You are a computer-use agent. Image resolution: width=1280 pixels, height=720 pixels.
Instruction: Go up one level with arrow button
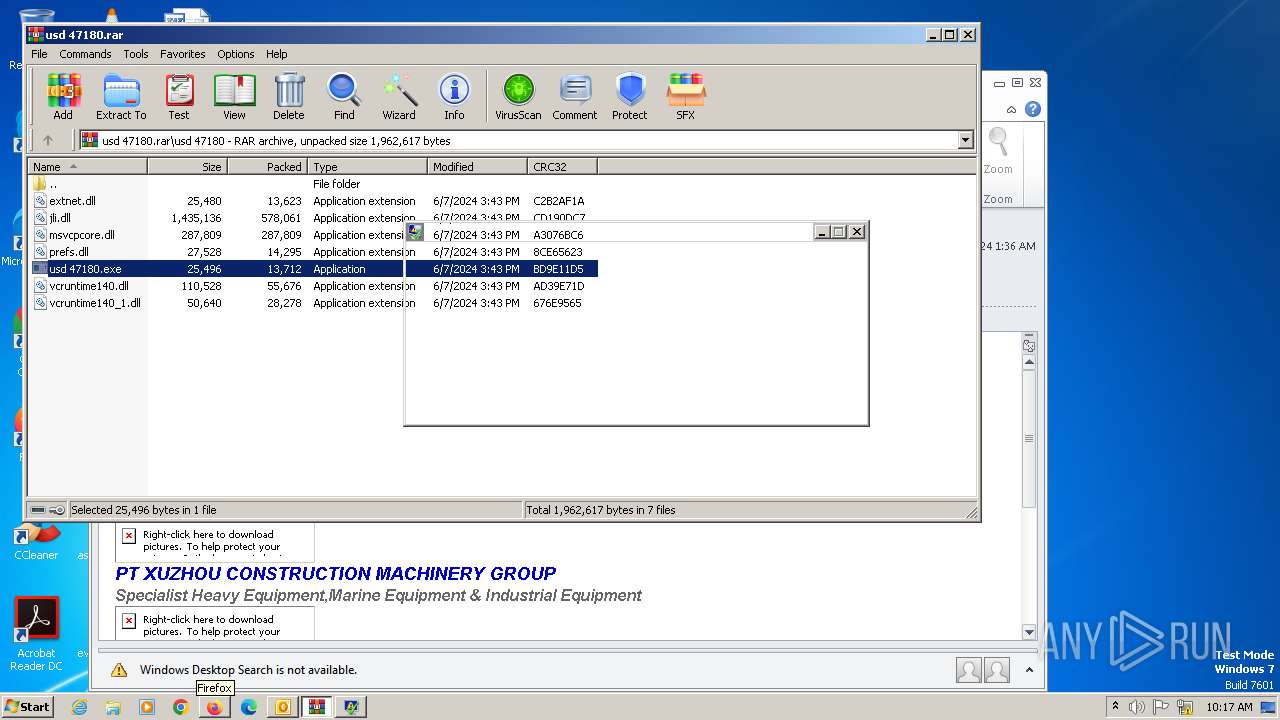(x=47, y=141)
